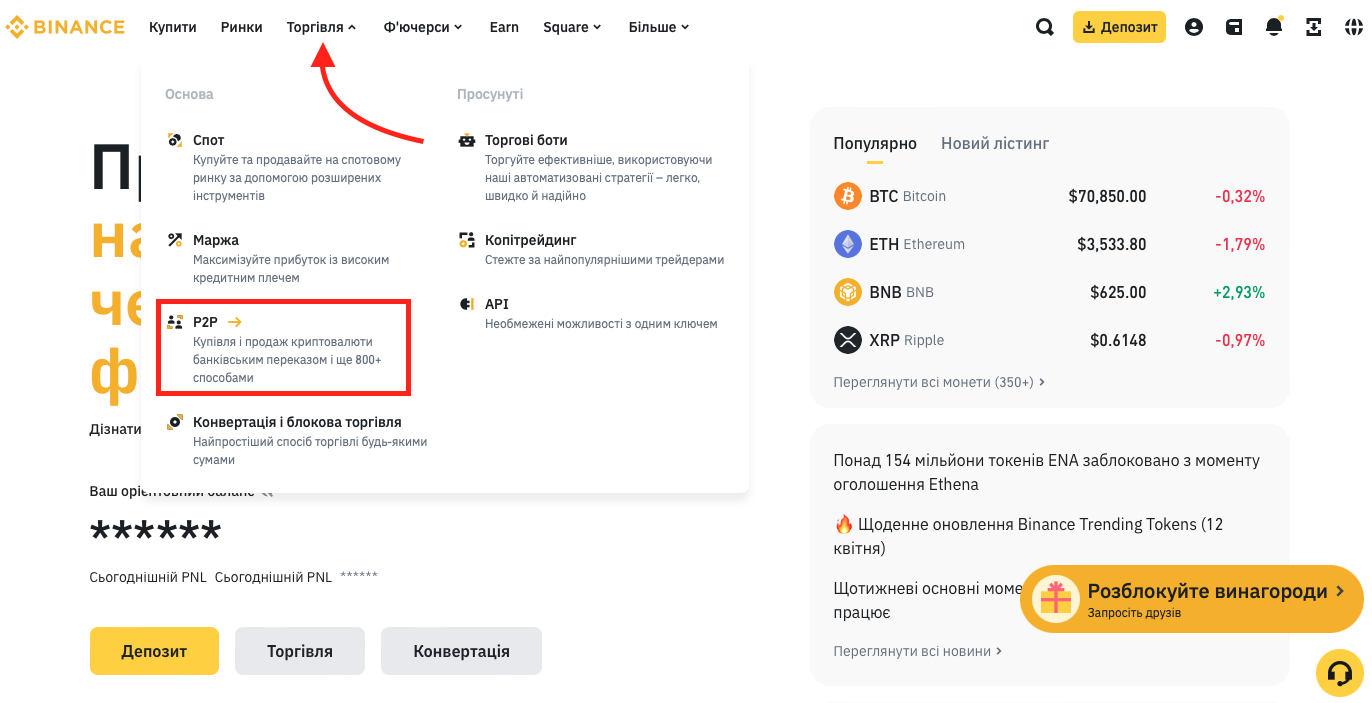Switch to the Новий лістинг tab
Viewport: 1372px width, 703px height.
coord(995,144)
